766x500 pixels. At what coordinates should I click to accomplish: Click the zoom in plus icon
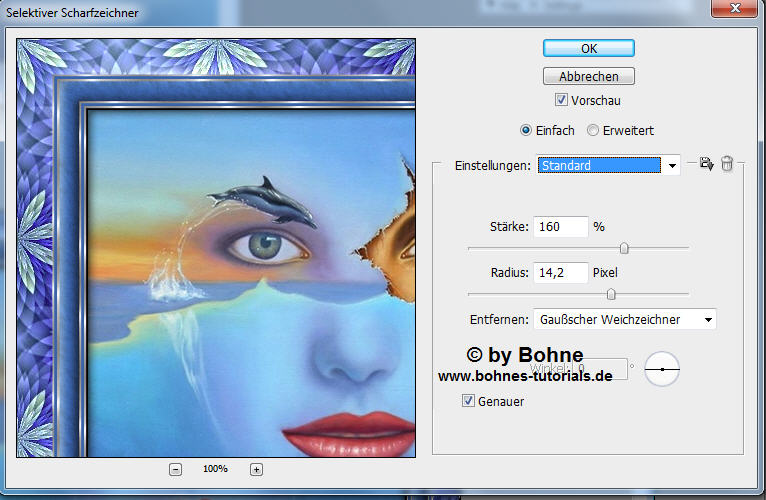pyautogui.click(x=256, y=470)
